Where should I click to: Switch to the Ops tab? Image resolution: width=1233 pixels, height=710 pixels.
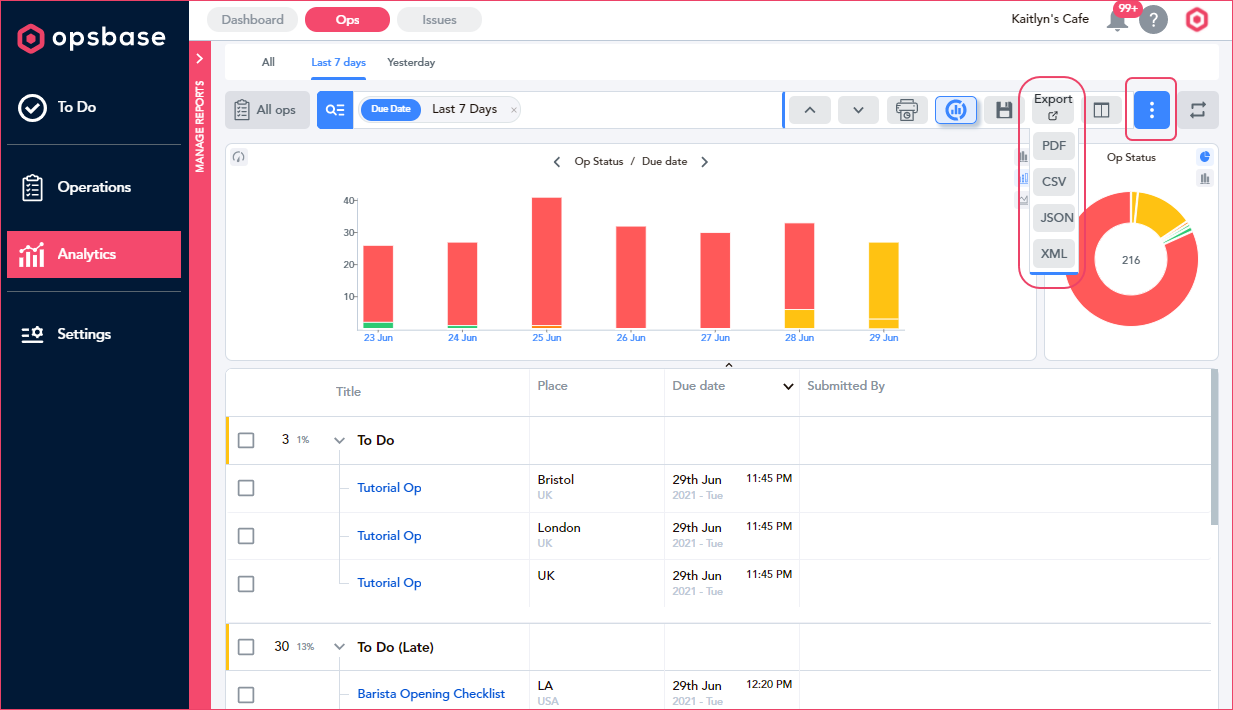pos(347,19)
